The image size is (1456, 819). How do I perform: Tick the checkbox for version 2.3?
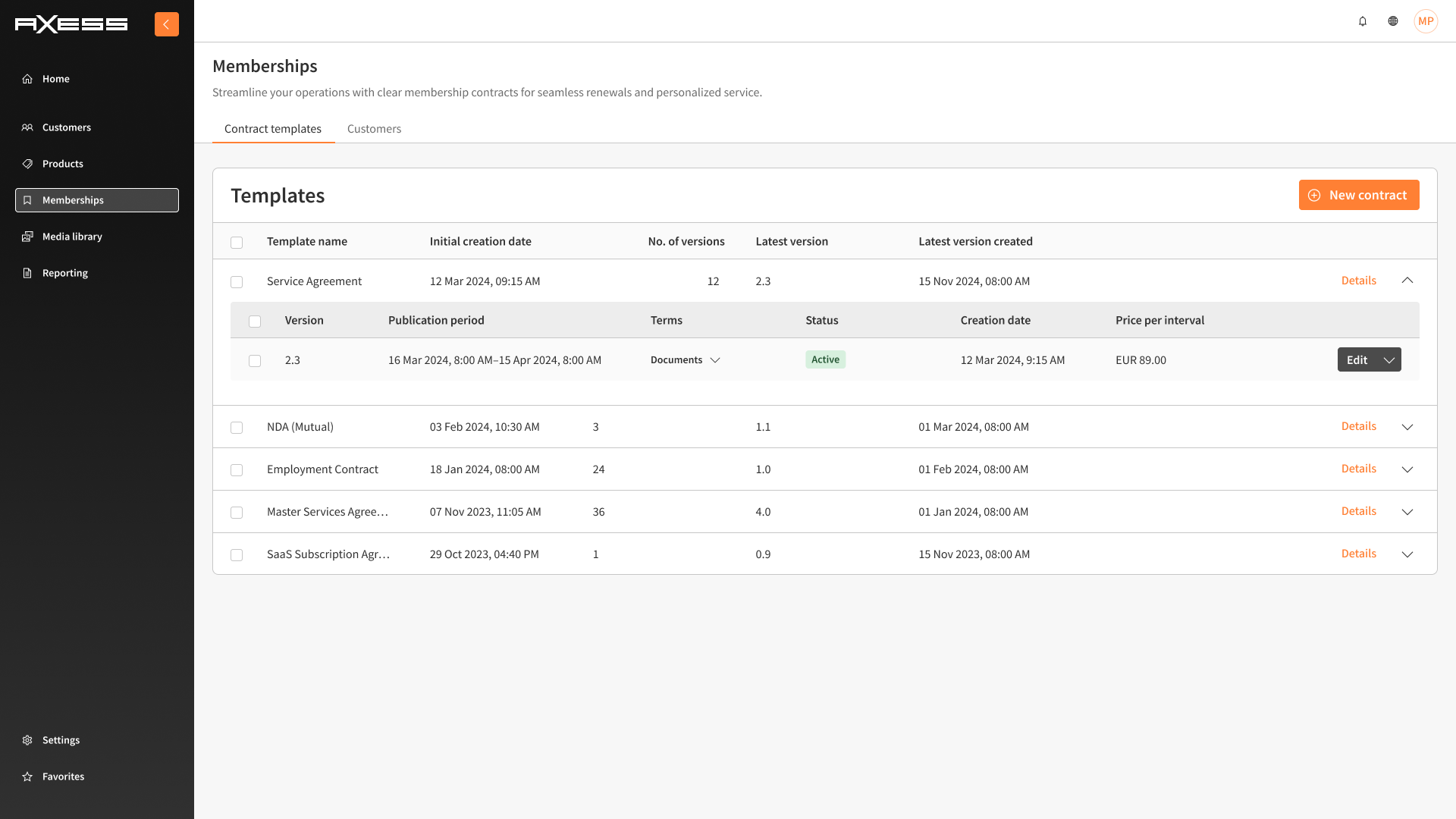tap(255, 361)
